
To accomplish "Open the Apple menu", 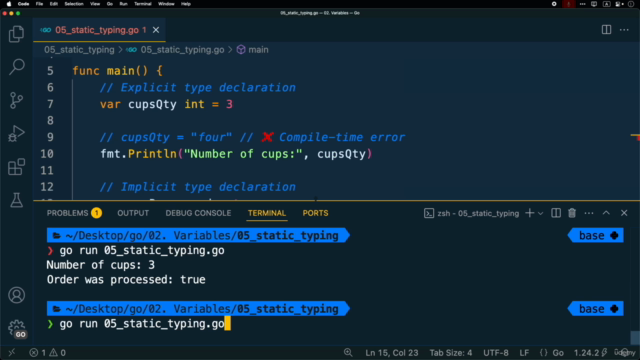I will (x=9, y=4).
